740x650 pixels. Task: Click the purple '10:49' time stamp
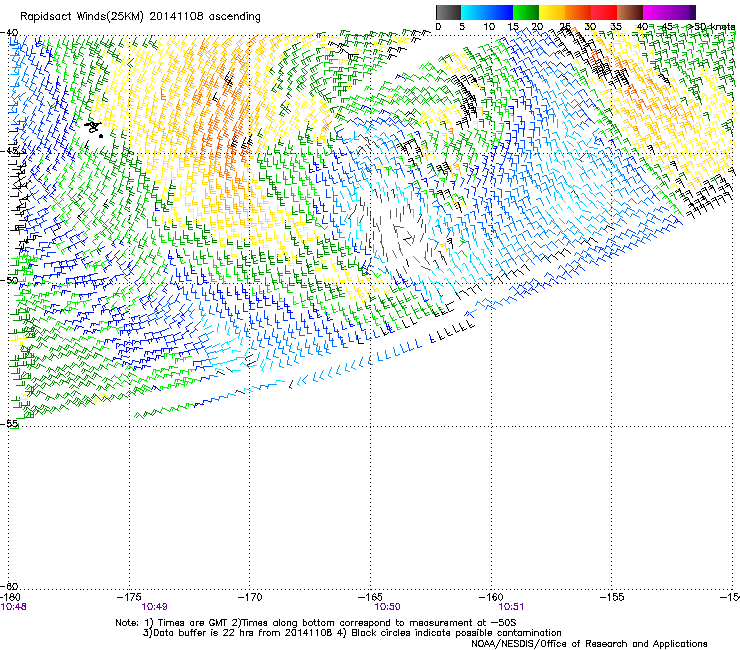154,607
